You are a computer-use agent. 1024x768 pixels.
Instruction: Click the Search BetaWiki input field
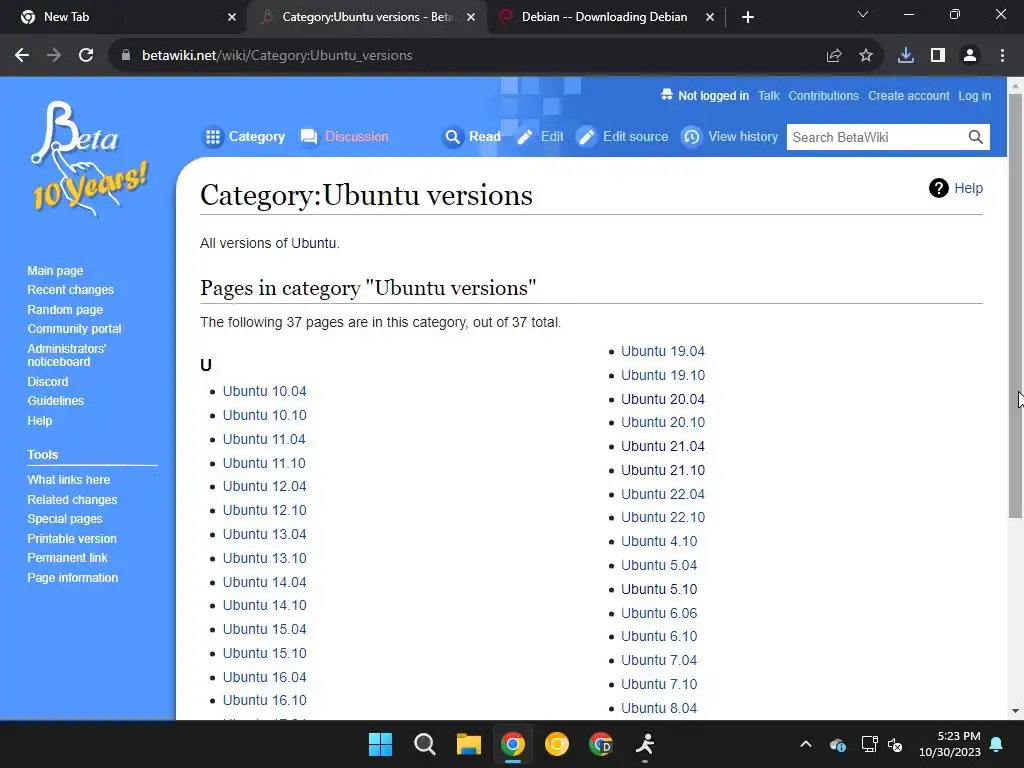876,137
